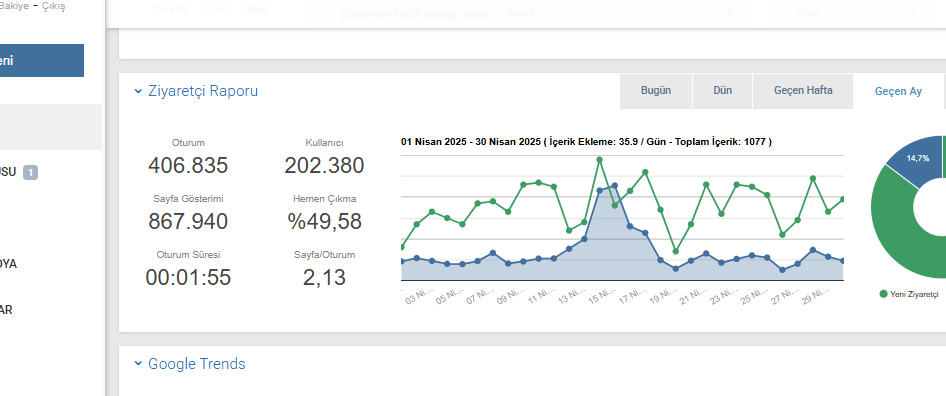Screen dimensions: 946x396
Task: Click the Hemen Çıkma label
Action: [325, 199]
